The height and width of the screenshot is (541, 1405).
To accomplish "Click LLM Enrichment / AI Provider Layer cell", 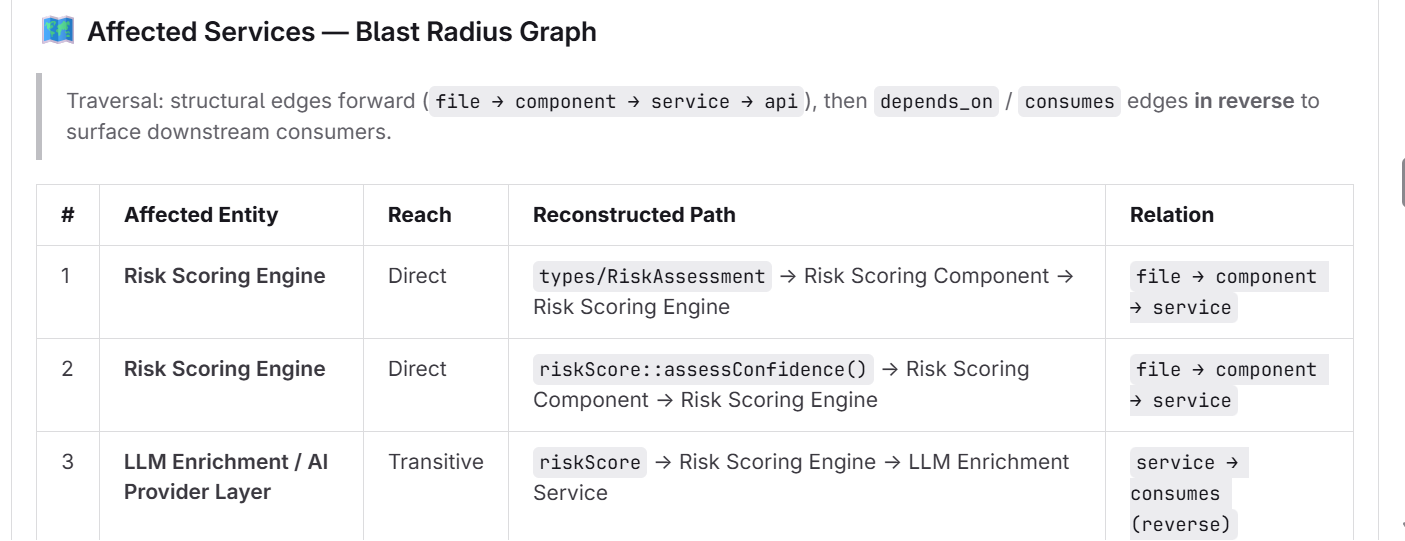I will coord(226,477).
